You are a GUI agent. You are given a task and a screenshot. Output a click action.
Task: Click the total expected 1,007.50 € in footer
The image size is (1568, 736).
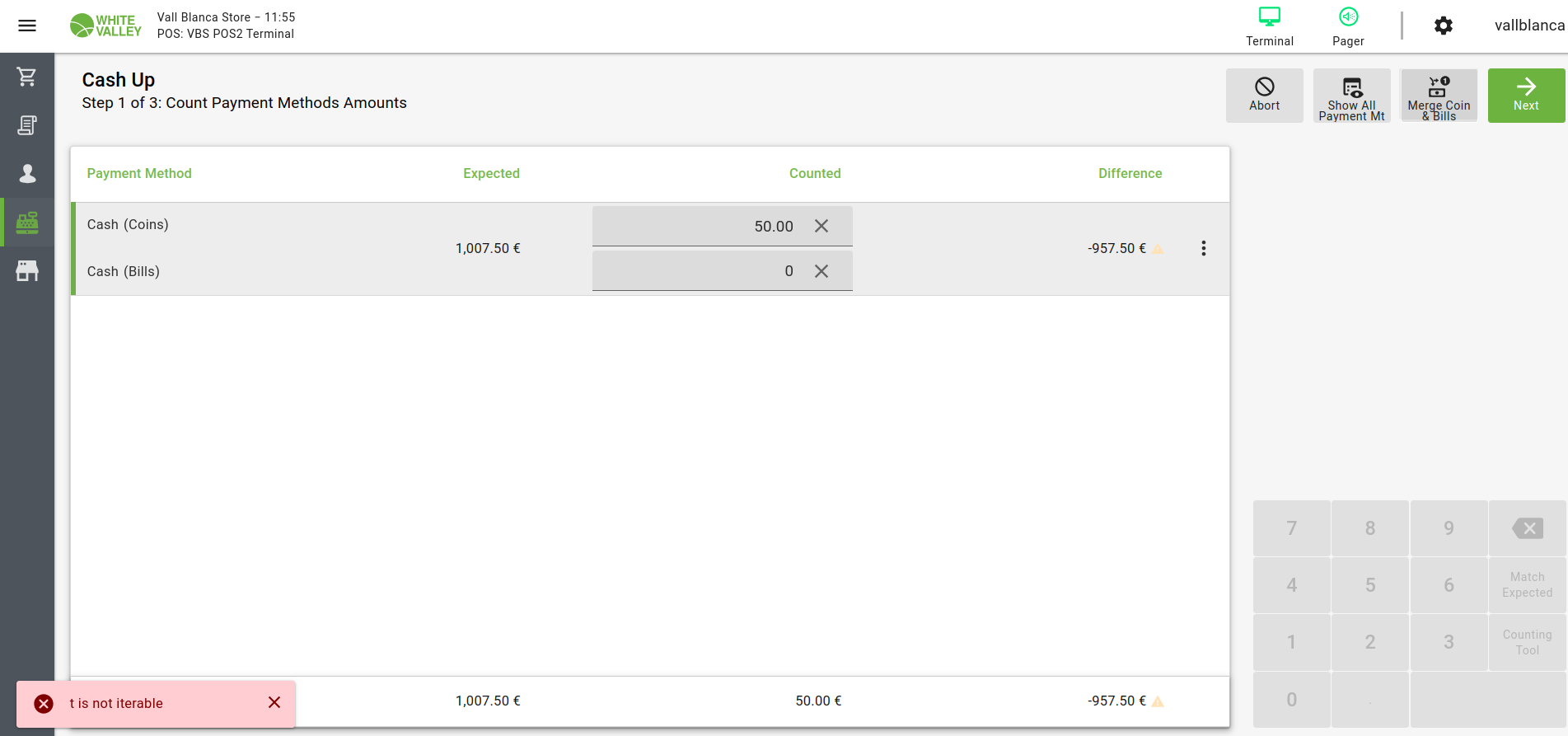point(488,701)
